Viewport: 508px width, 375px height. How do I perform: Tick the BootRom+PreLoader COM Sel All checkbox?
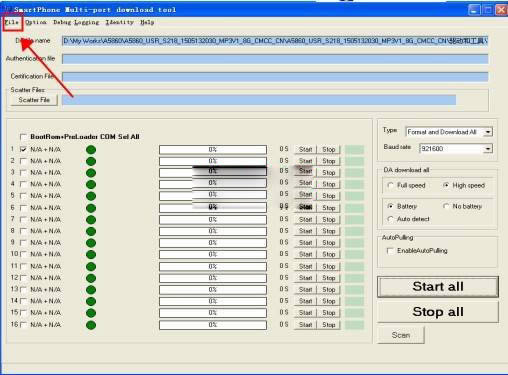coord(23,137)
